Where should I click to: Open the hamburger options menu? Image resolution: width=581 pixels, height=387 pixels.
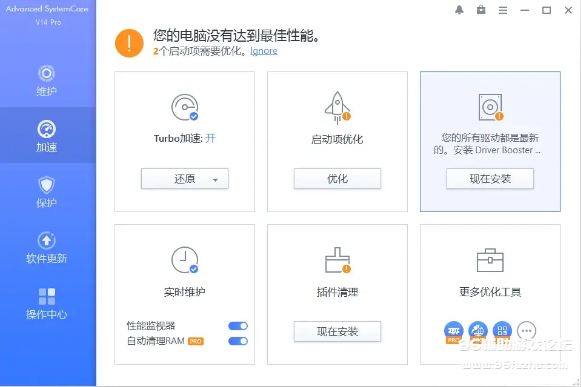coord(503,10)
